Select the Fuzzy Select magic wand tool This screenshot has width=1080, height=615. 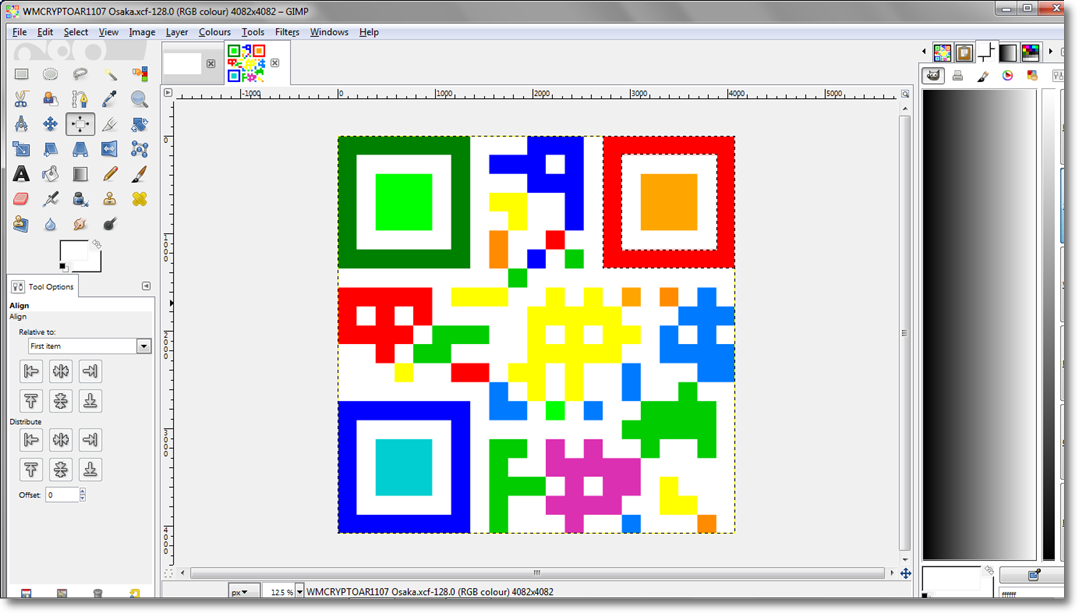pos(110,74)
